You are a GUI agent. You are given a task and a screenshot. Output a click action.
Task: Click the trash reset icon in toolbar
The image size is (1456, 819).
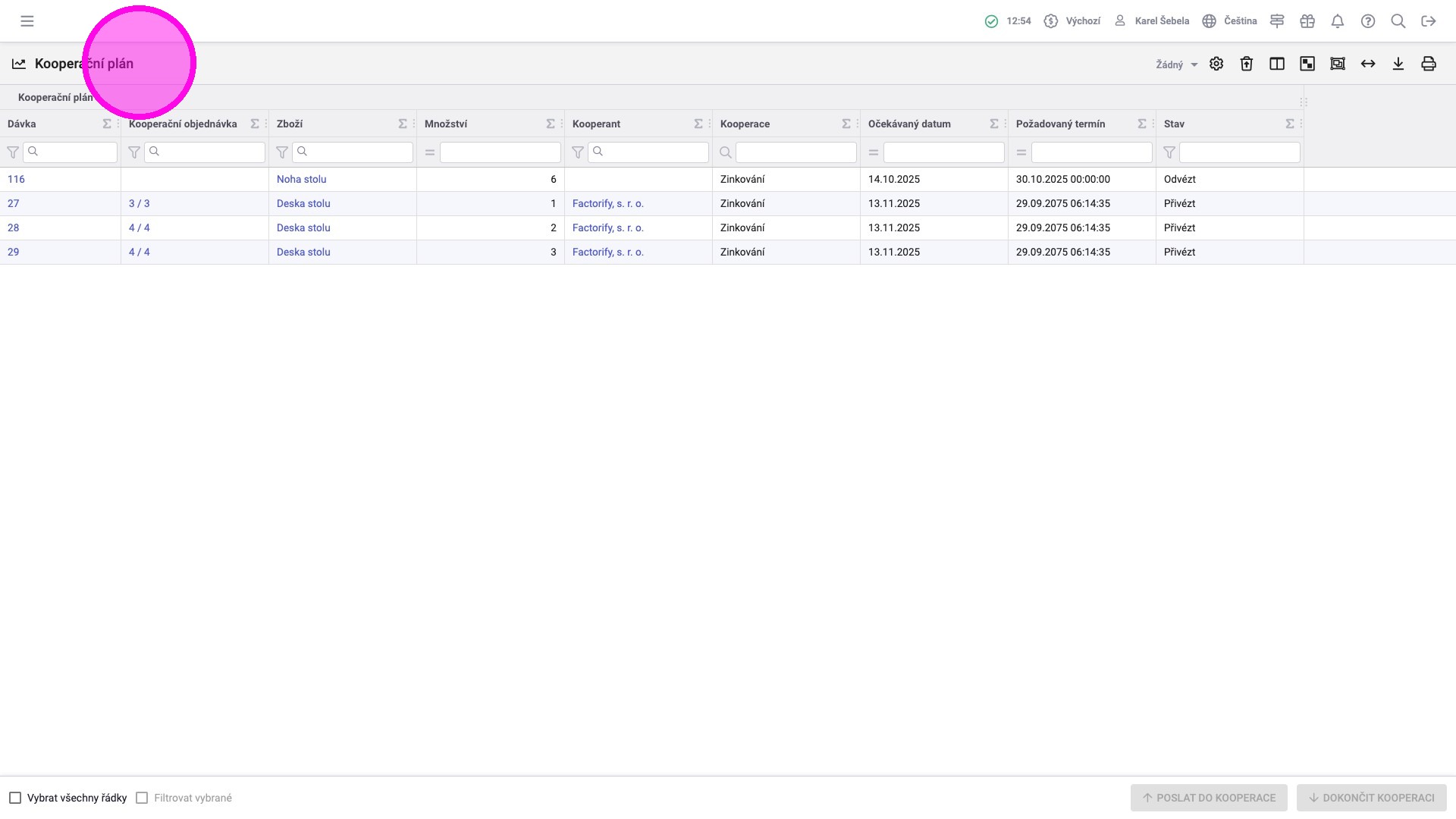1247,64
